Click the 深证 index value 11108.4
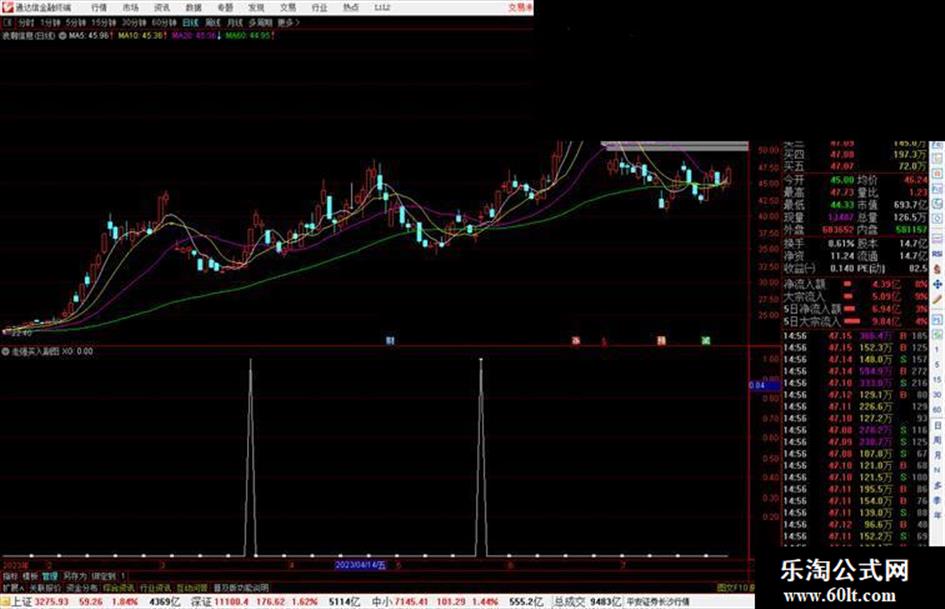 [x=231, y=602]
